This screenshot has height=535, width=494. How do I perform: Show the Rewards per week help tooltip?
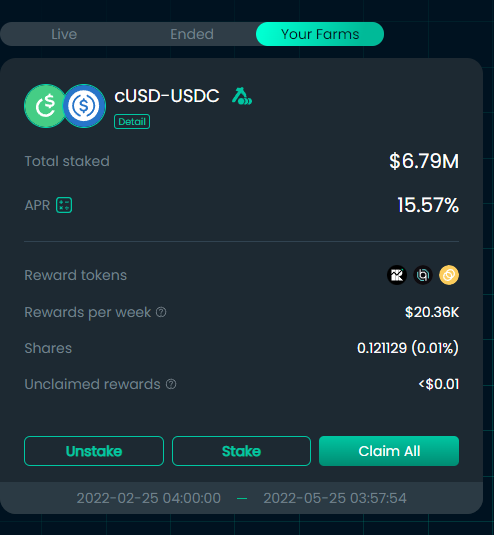[x=161, y=312]
